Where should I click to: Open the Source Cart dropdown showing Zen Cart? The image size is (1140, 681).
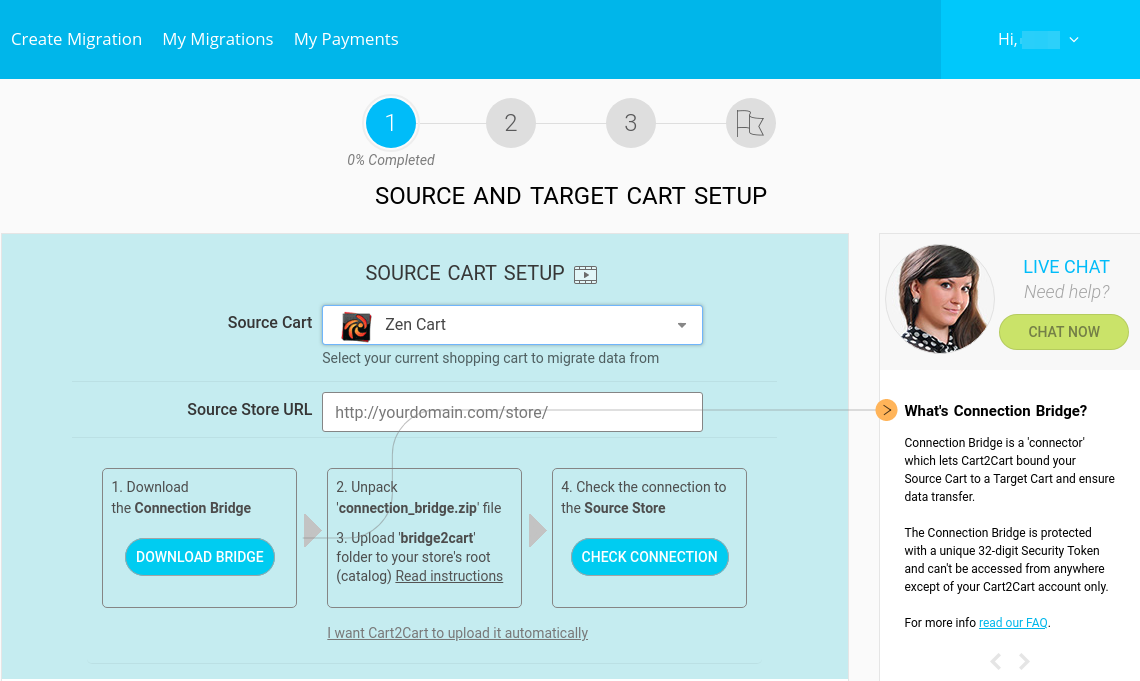coord(513,325)
